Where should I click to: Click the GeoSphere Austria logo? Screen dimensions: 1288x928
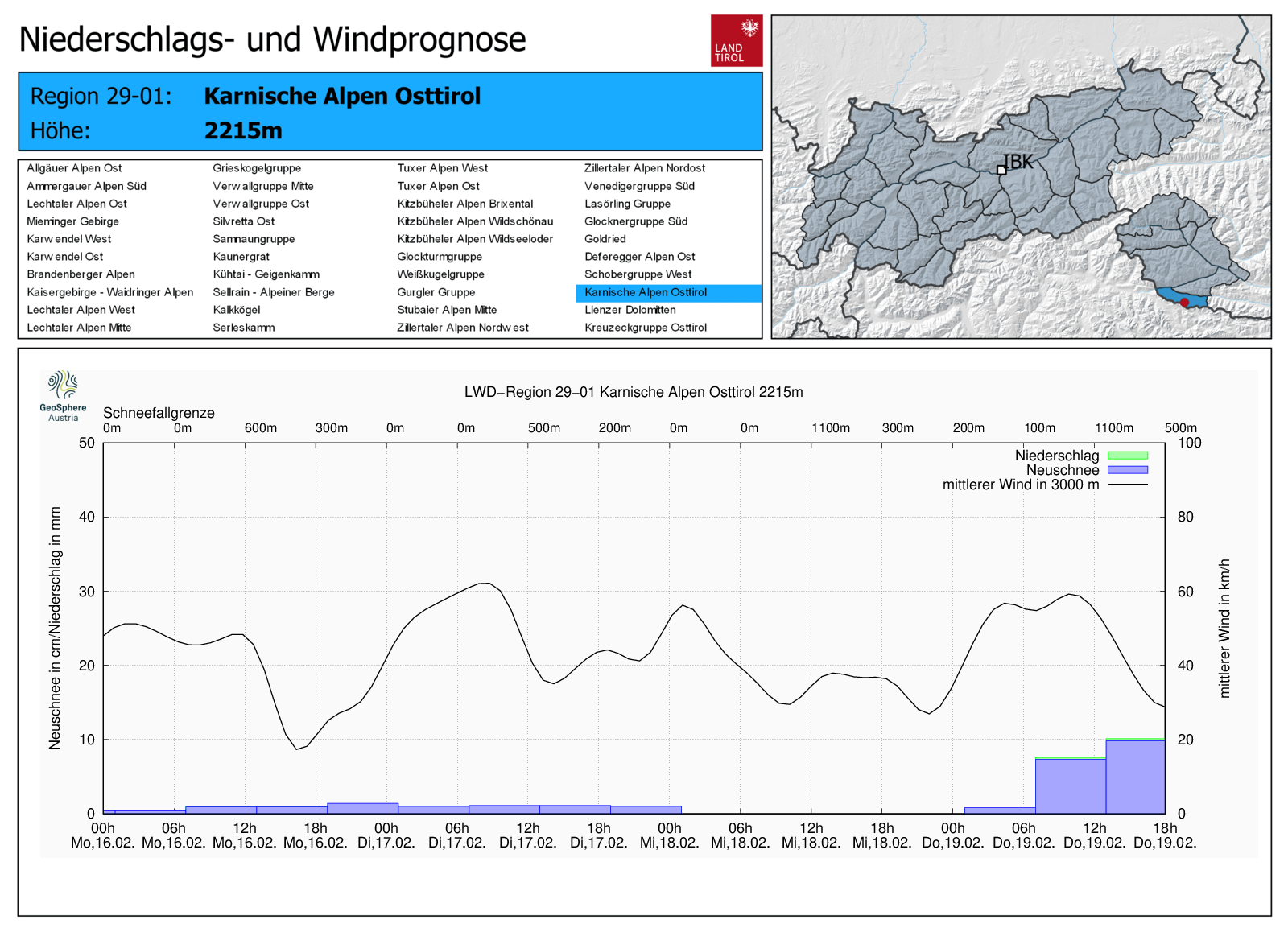pyautogui.click(x=63, y=396)
